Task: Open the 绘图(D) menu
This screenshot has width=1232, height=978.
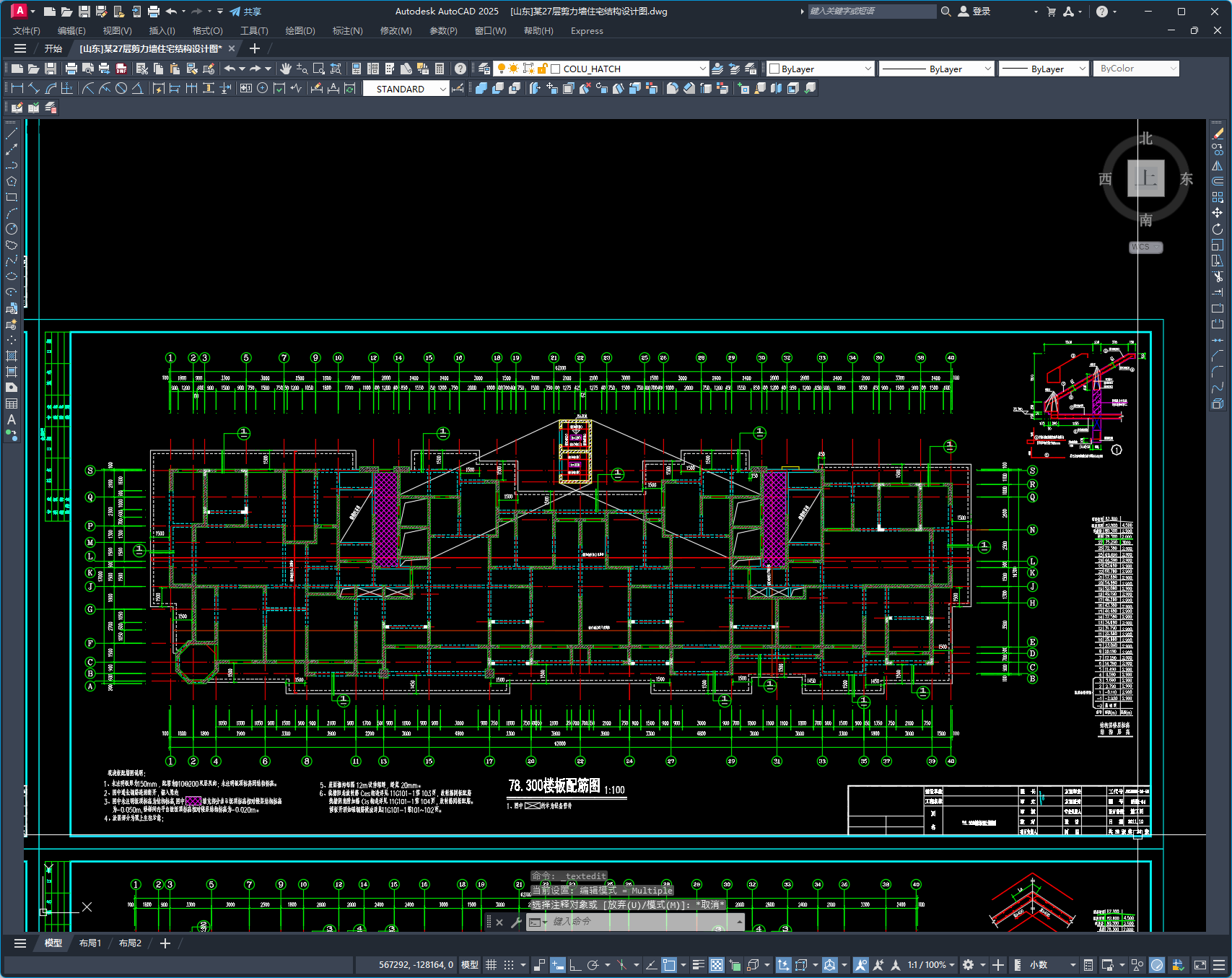Action: coord(300,31)
